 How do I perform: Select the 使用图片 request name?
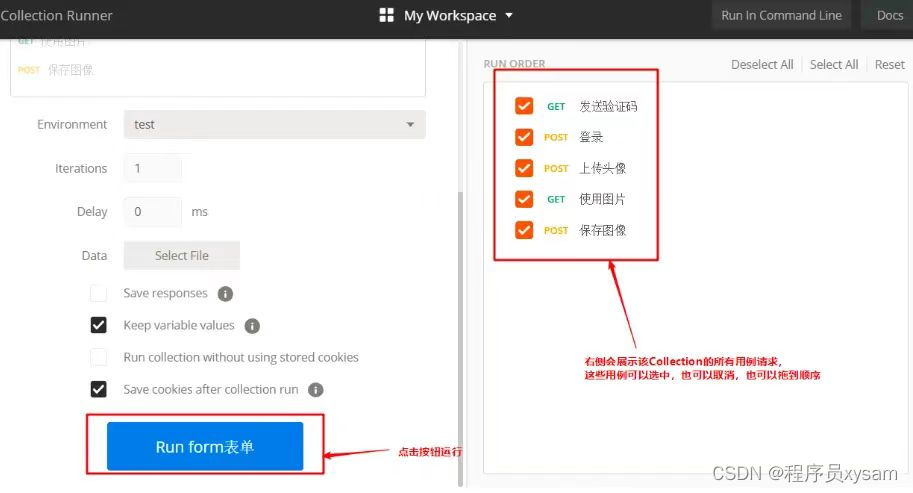[x=602, y=199]
